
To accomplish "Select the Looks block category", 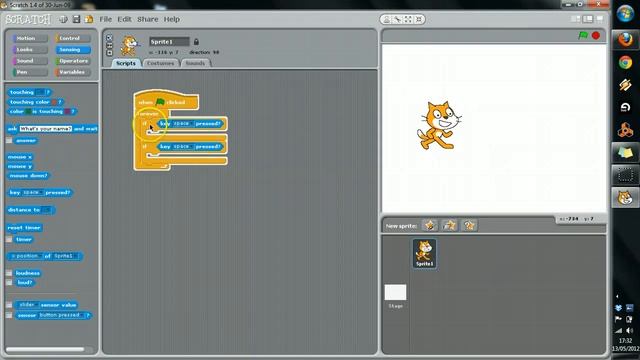I will (30, 49).
